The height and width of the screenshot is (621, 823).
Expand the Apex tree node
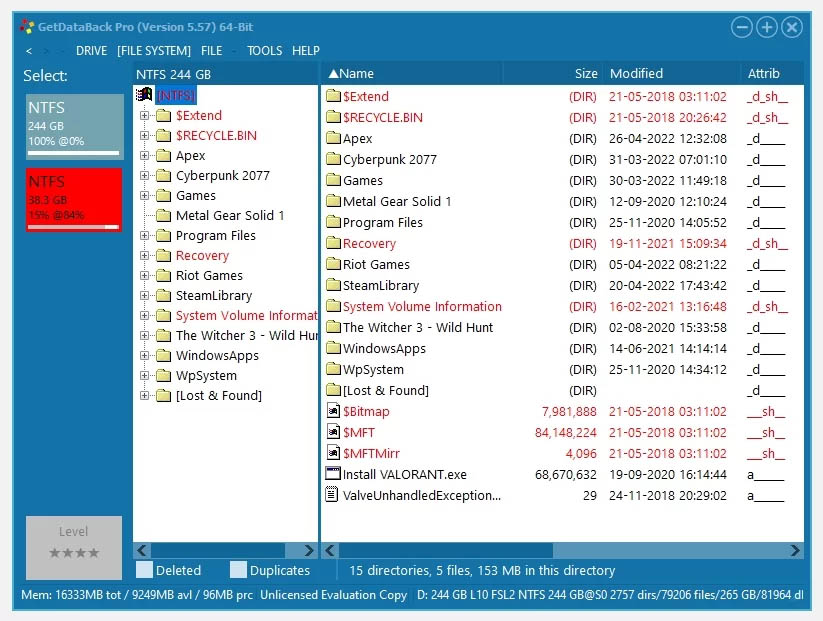pyautogui.click(x=144, y=155)
